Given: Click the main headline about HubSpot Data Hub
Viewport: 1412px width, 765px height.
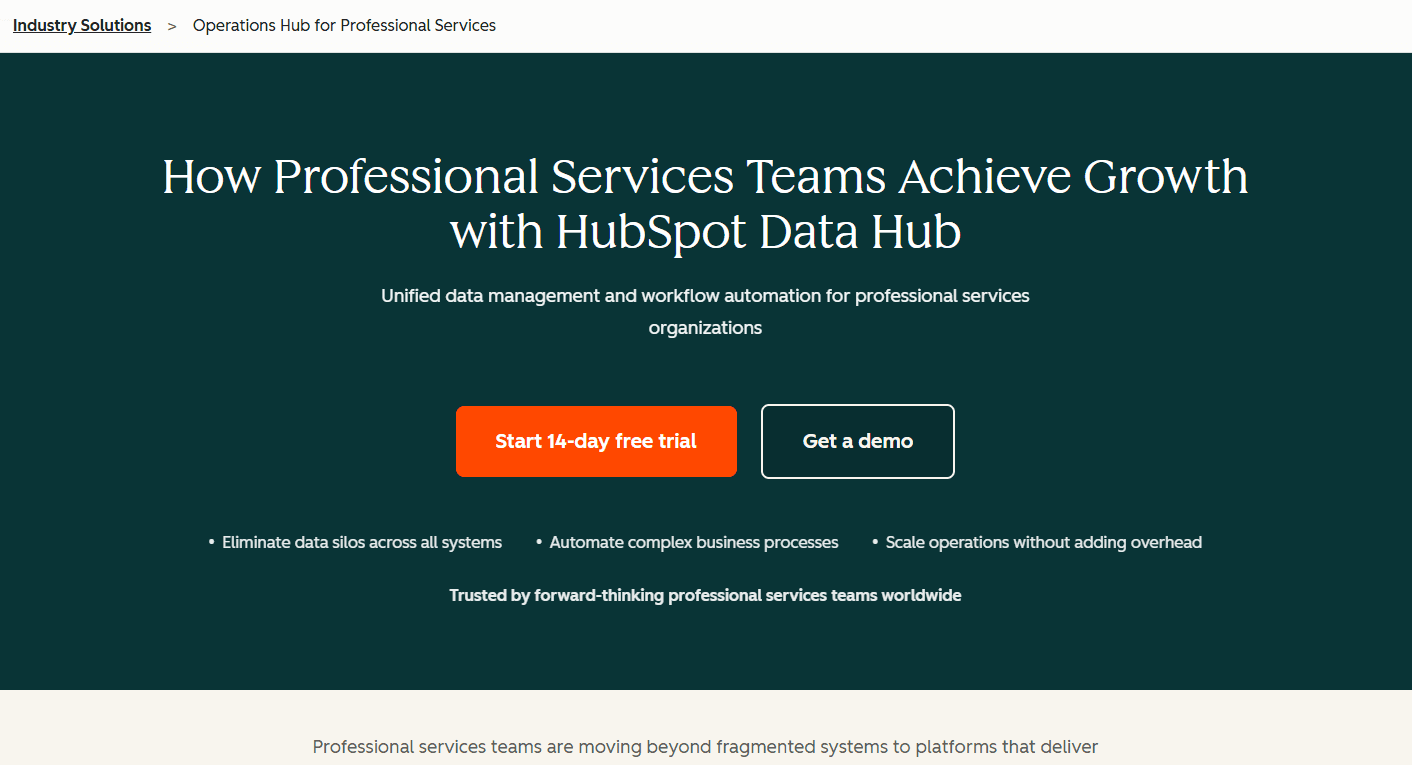Looking at the screenshot, I should [x=705, y=204].
